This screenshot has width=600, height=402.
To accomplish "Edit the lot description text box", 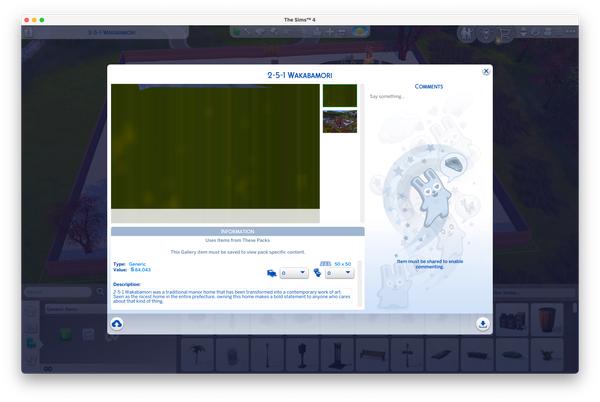I will [x=232, y=296].
